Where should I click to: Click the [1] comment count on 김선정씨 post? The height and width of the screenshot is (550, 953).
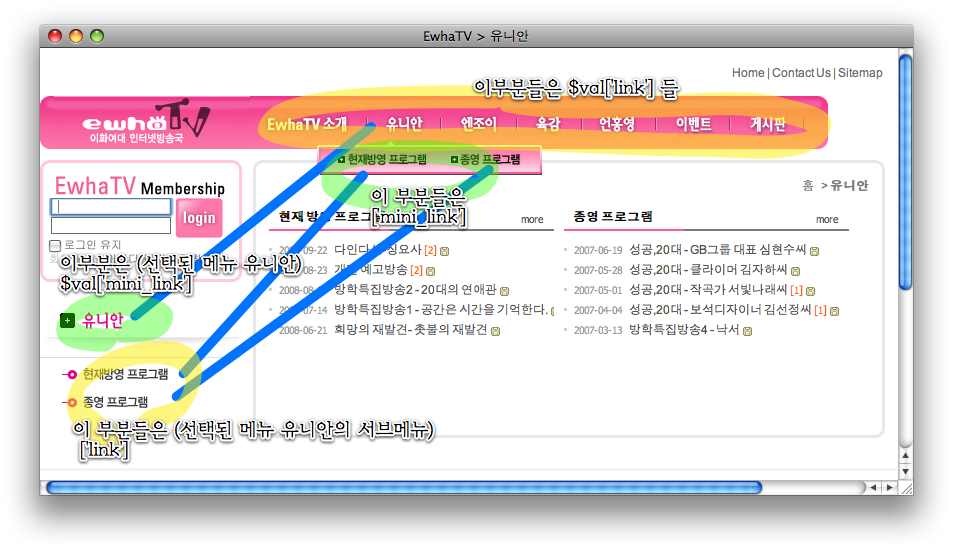tap(821, 311)
